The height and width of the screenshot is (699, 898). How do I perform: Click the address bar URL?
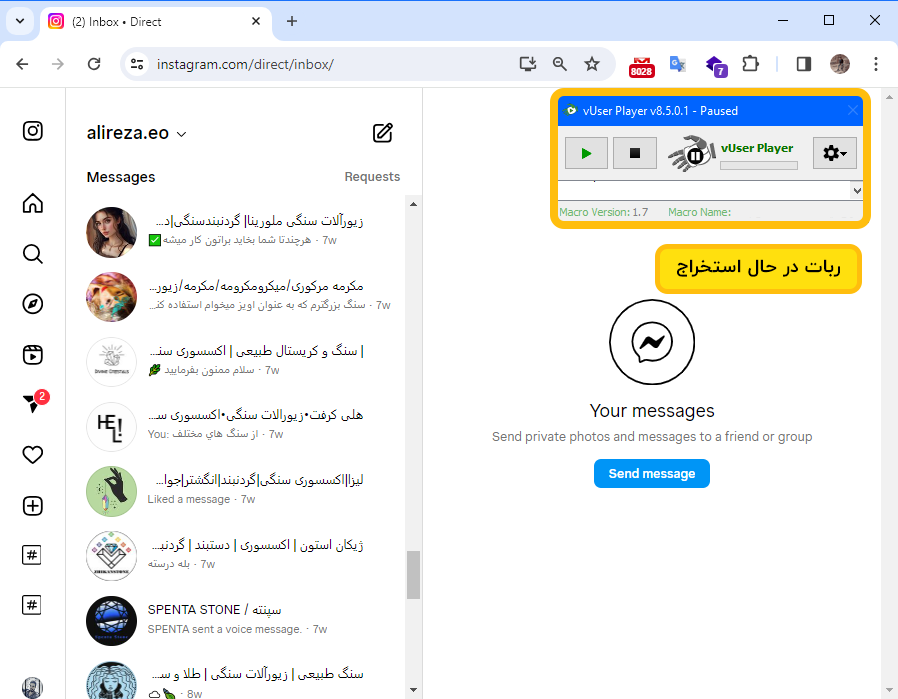click(245, 64)
